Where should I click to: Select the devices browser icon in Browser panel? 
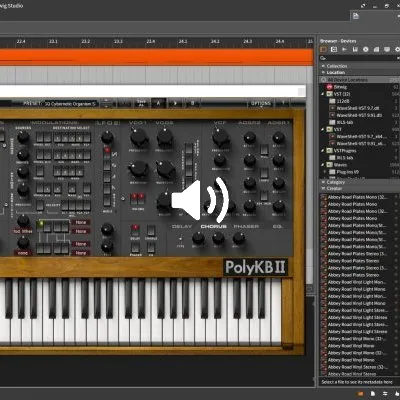click(x=323, y=49)
